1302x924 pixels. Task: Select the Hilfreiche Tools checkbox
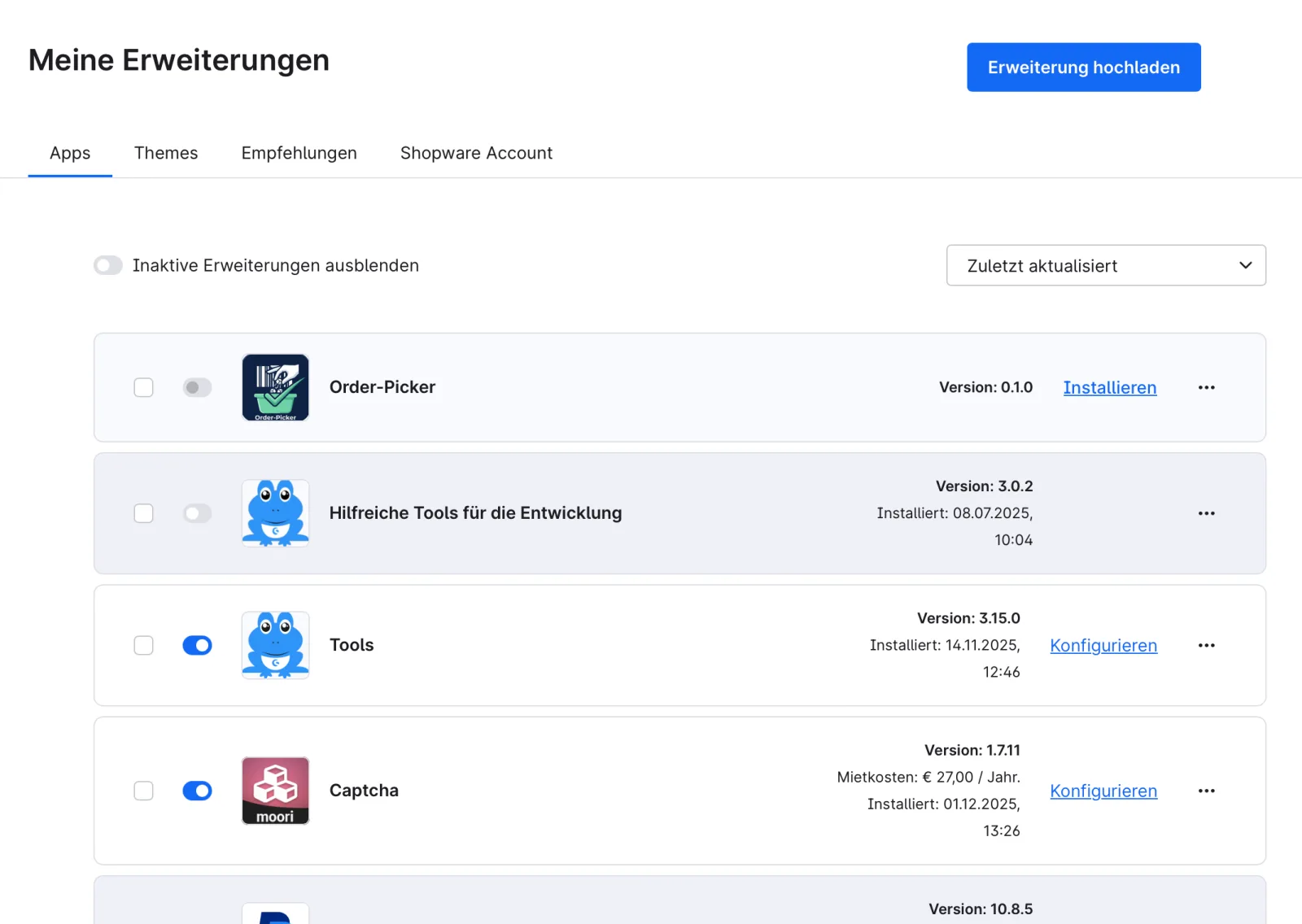[143, 513]
